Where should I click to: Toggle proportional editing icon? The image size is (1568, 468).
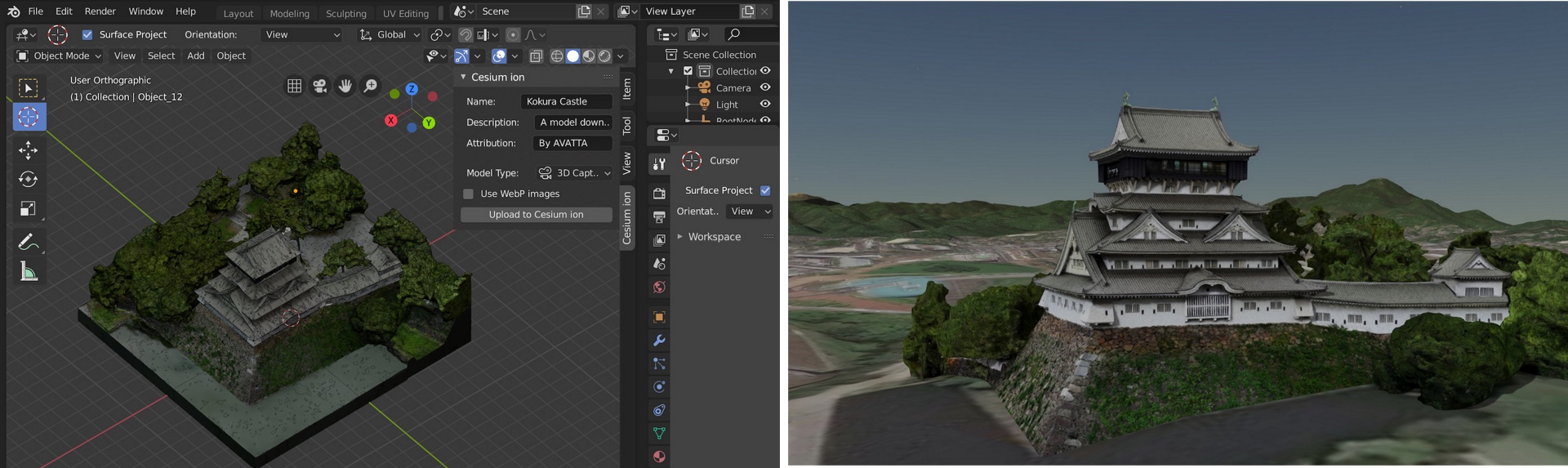[x=513, y=34]
